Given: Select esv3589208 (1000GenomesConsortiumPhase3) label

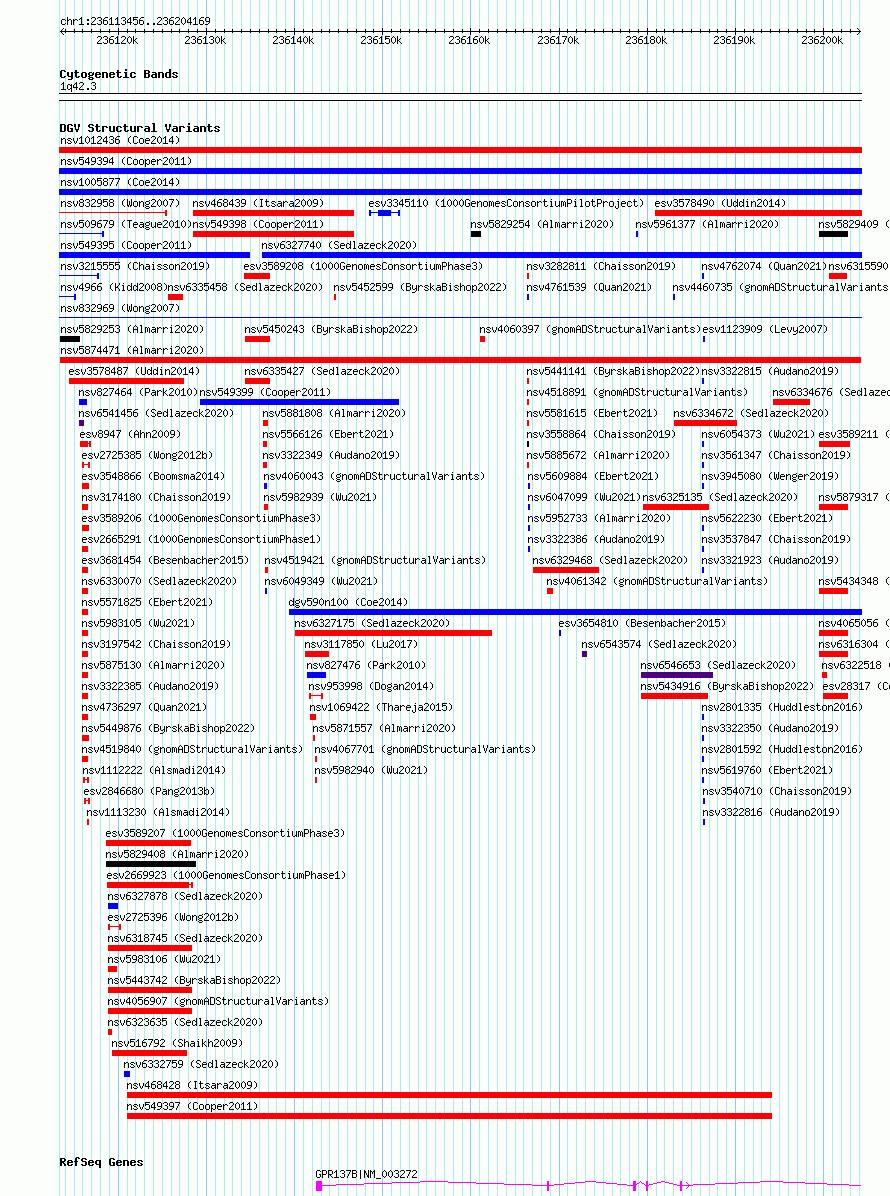Looking at the screenshot, I should [x=363, y=266].
